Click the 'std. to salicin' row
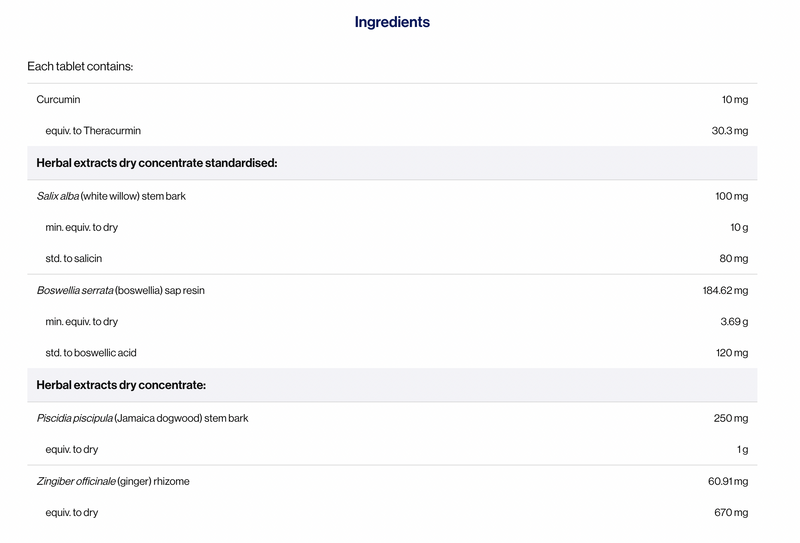800x543 pixels. pos(392,258)
